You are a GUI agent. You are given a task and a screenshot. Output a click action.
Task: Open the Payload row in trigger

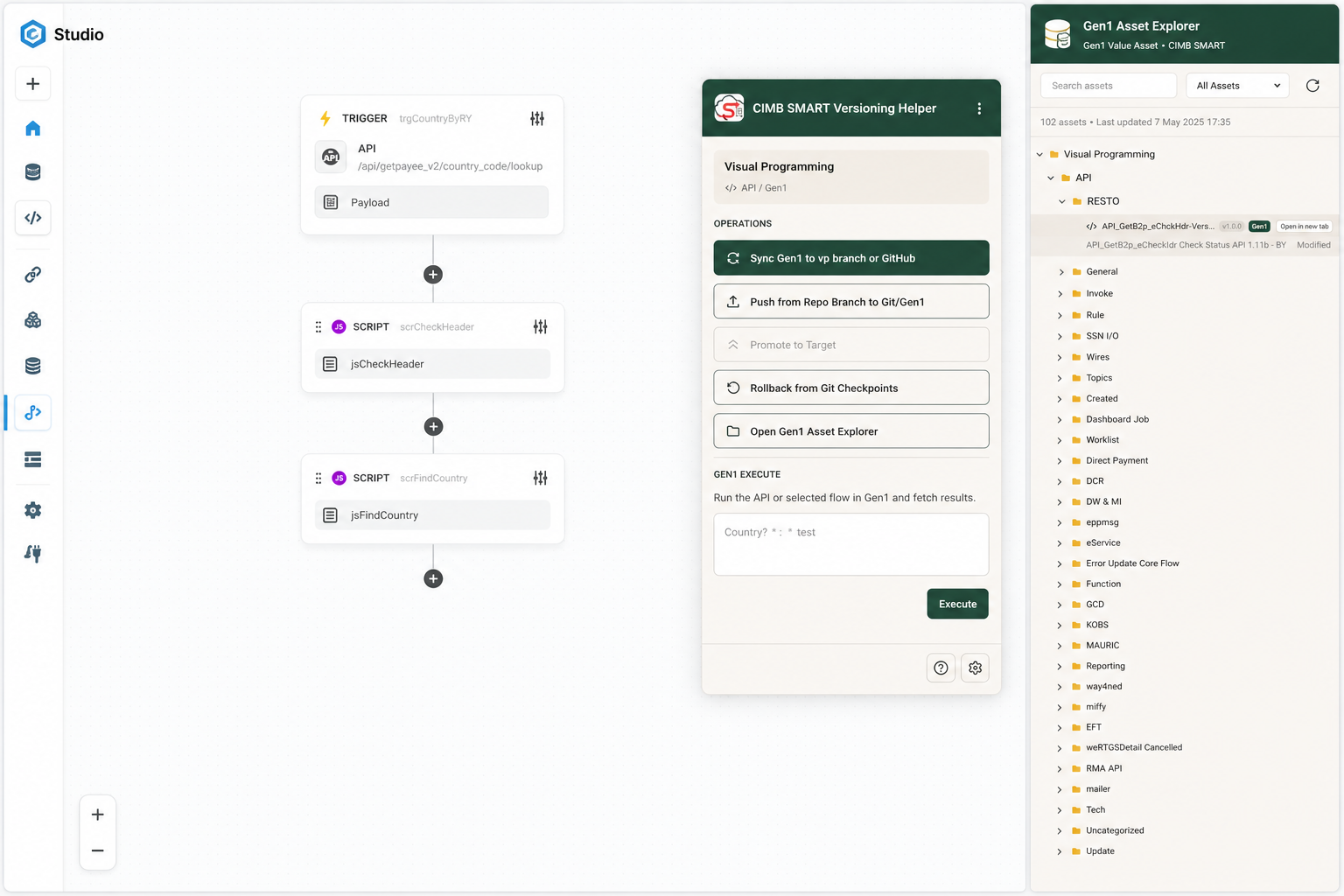pyautogui.click(x=431, y=202)
